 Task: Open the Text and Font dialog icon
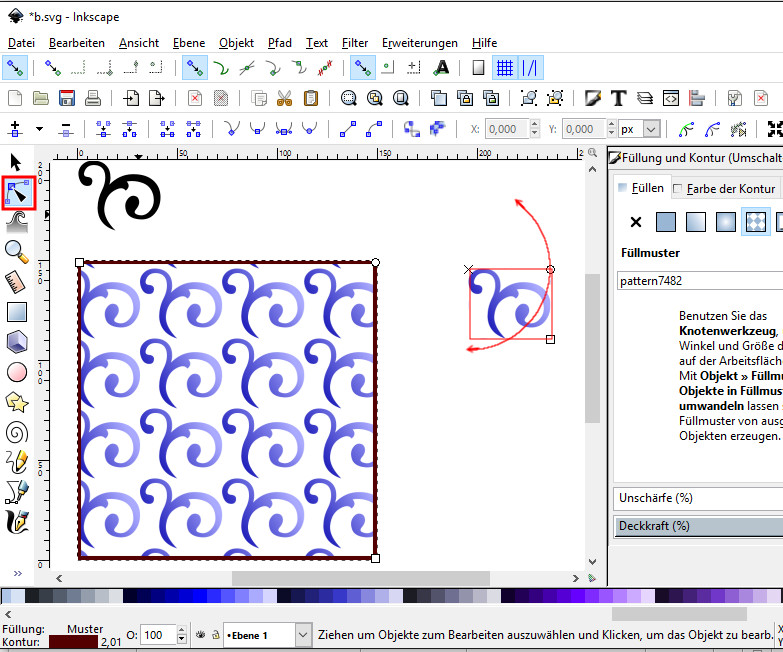pos(618,98)
